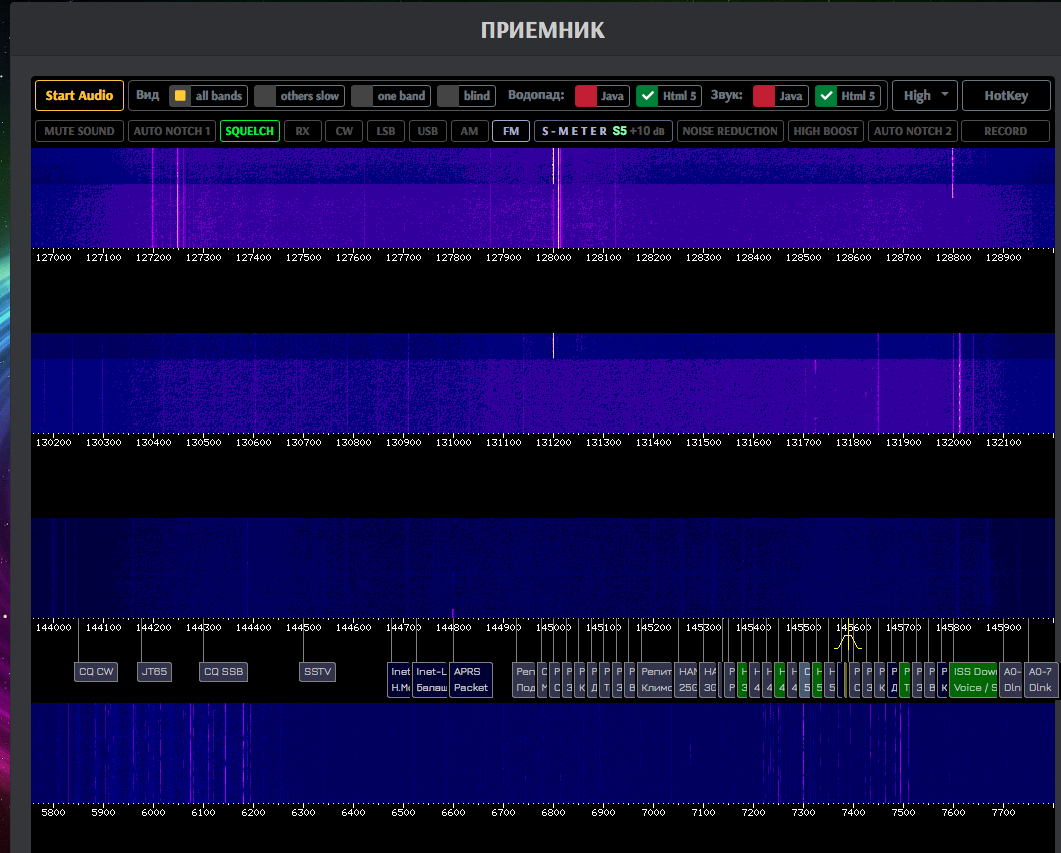Enable the HIGH BOOST filter
1061x853 pixels.
pos(826,131)
